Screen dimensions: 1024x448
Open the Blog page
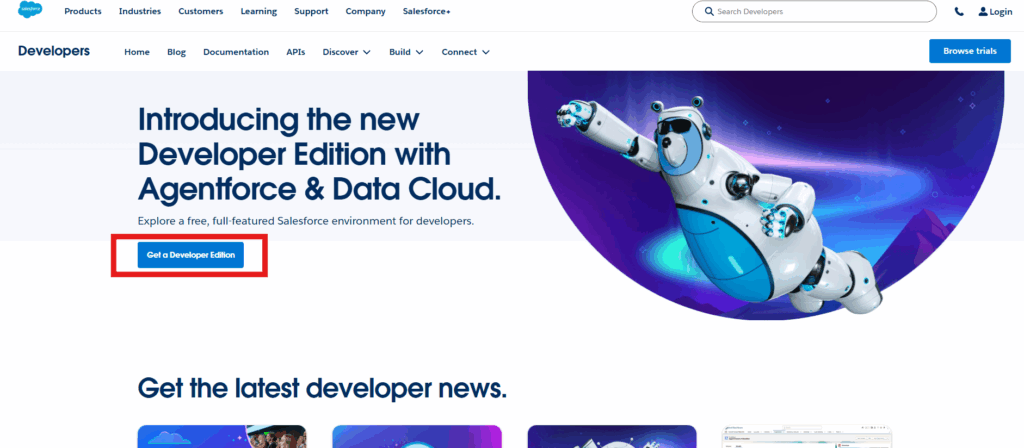click(x=176, y=52)
